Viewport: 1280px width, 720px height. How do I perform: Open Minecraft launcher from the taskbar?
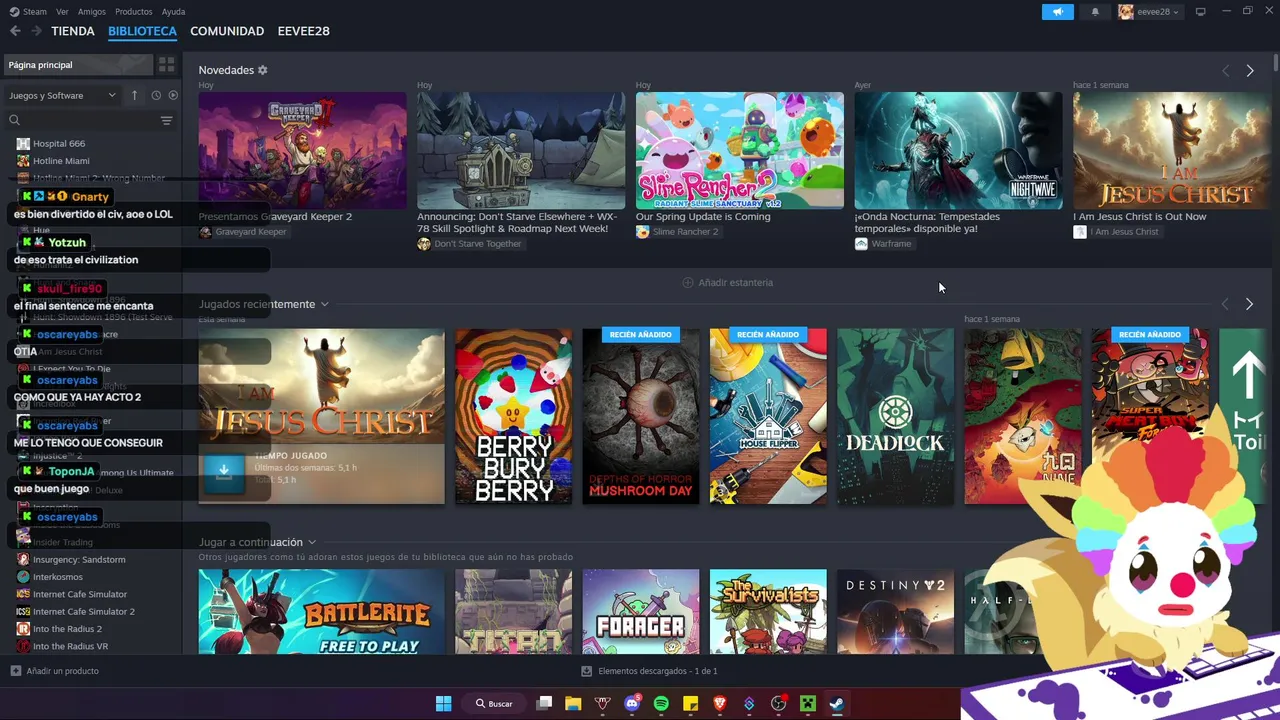pyautogui.click(x=807, y=704)
